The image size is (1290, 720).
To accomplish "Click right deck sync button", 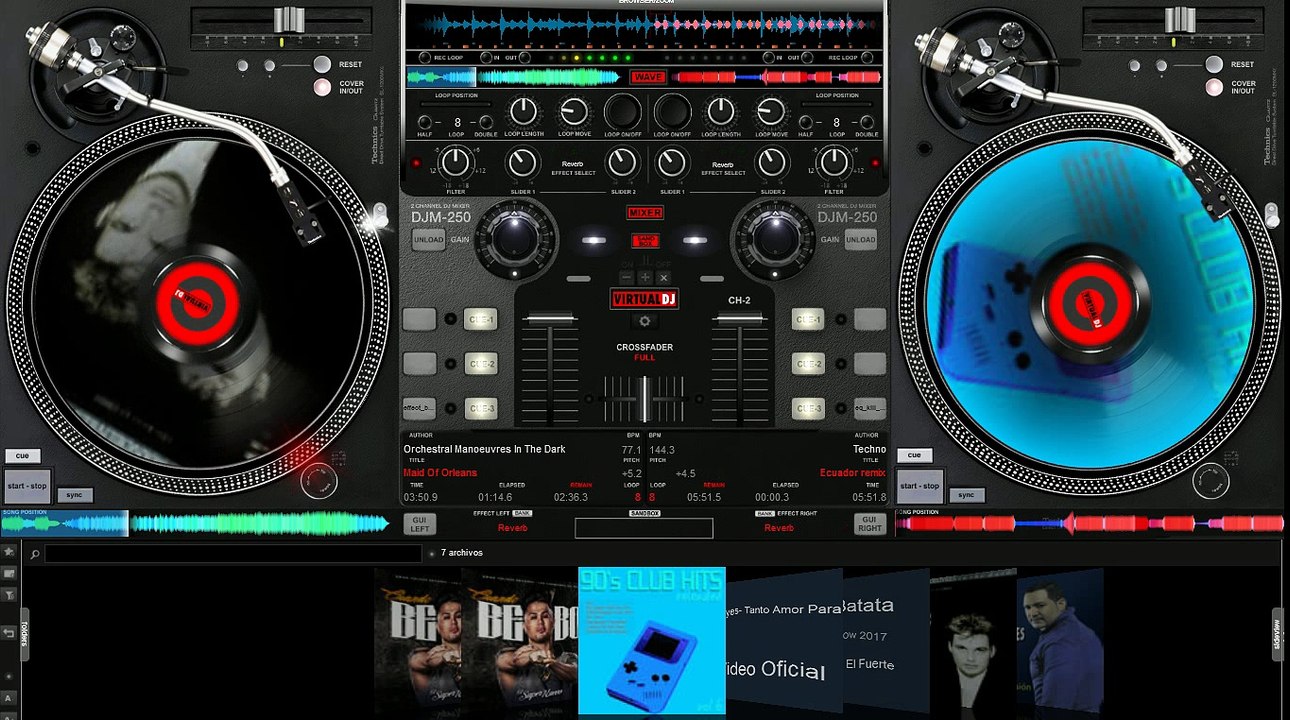I will tap(965, 495).
